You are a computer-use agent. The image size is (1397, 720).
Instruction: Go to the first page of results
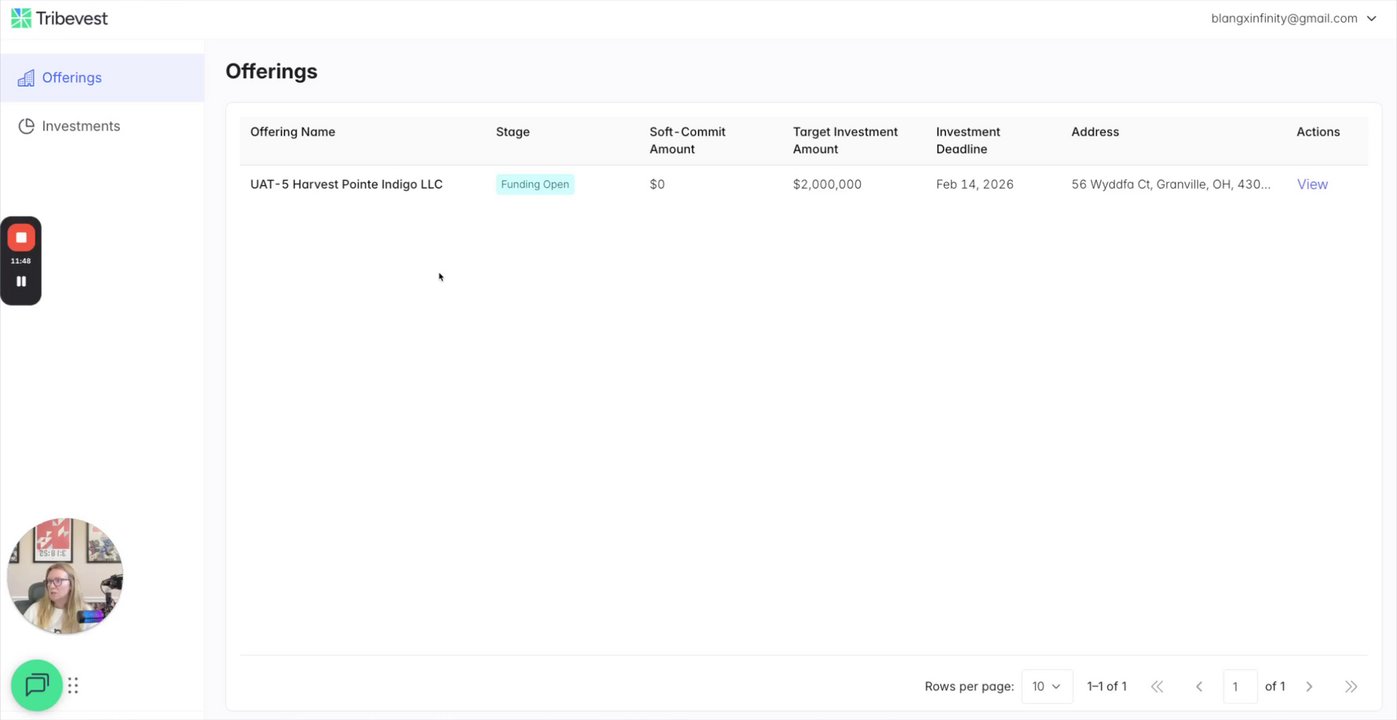1157,687
